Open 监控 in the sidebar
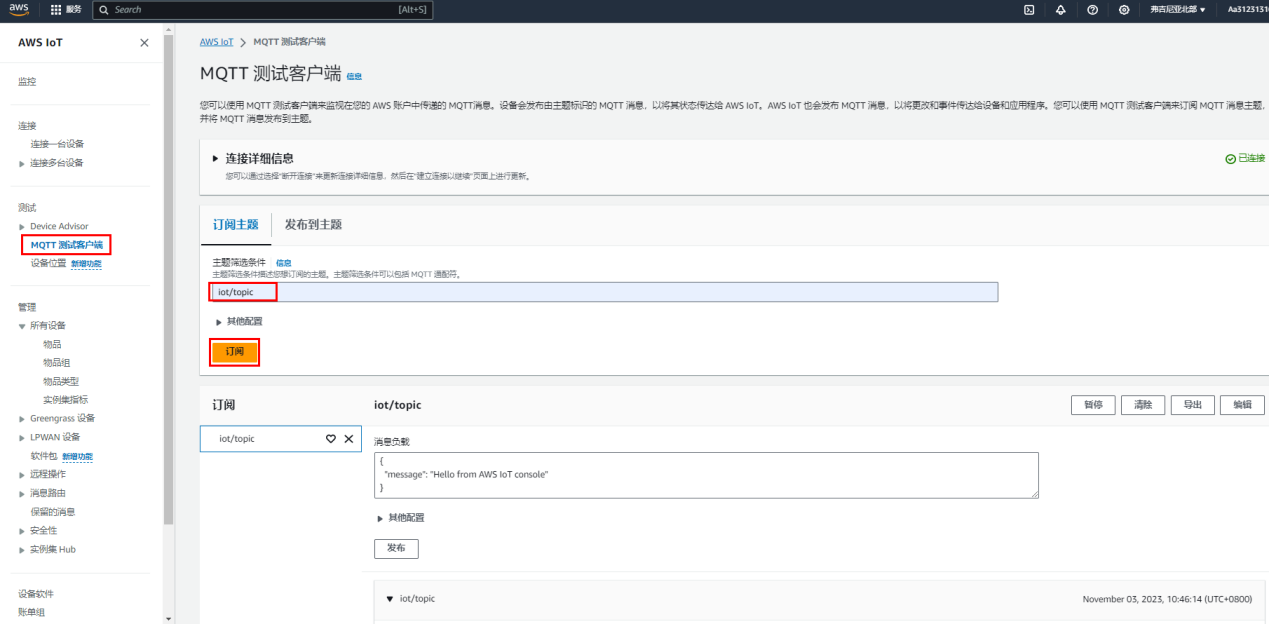The width and height of the screenshot is (1269, 624). coord(27,82)
